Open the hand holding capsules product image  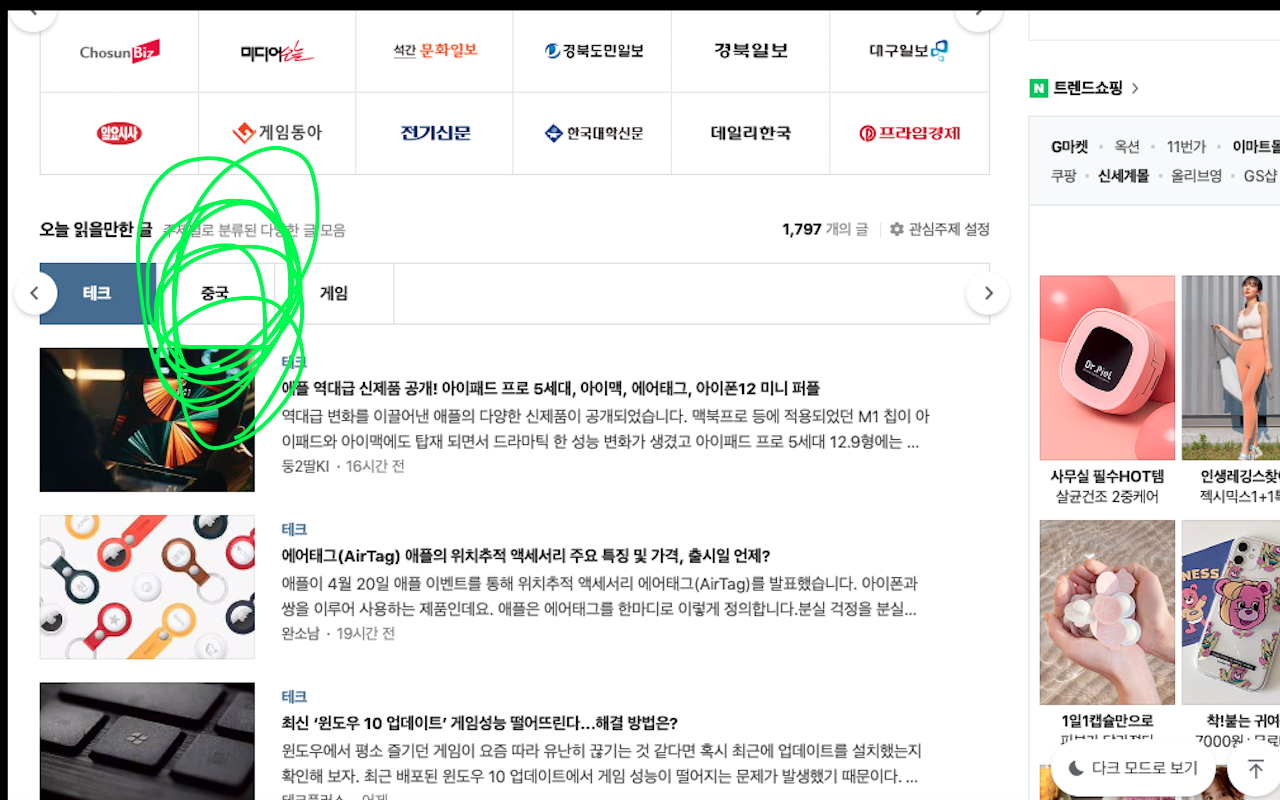point(1107,612)
